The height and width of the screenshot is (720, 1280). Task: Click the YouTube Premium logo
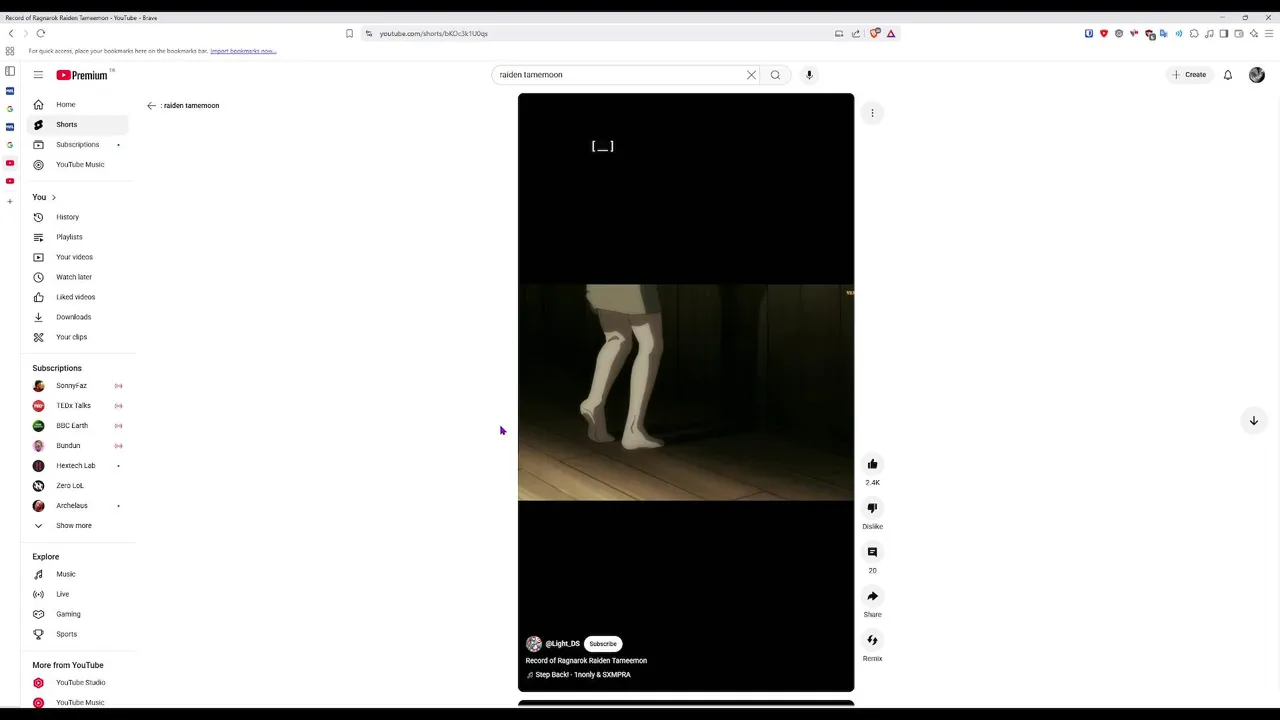point(82,75)
